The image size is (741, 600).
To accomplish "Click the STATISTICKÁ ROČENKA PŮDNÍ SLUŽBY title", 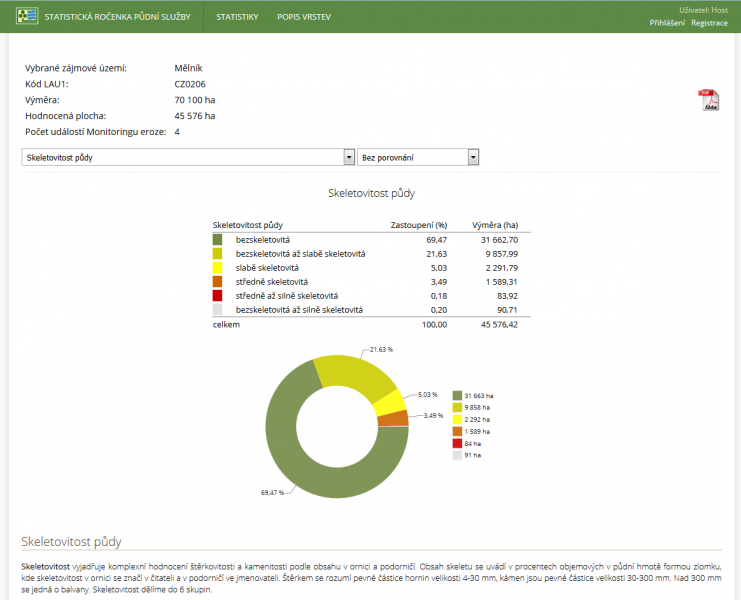I will pyautogui.click(x=120, y=17).
